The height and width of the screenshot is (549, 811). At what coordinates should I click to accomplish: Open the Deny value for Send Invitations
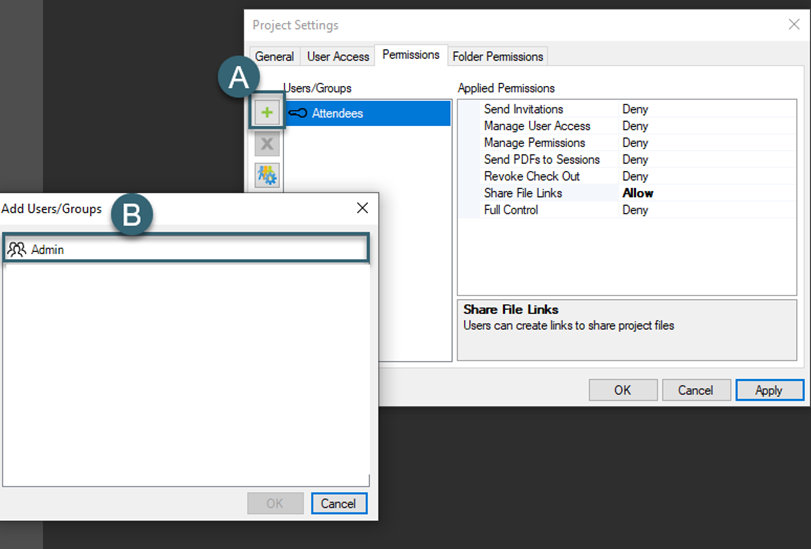[x=635, y=109]
